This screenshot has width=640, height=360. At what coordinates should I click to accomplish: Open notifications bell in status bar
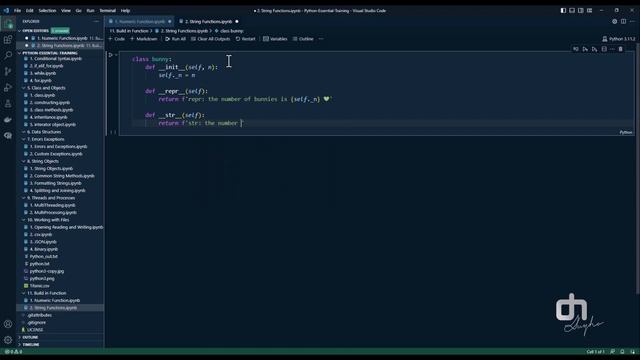(622, 351)
